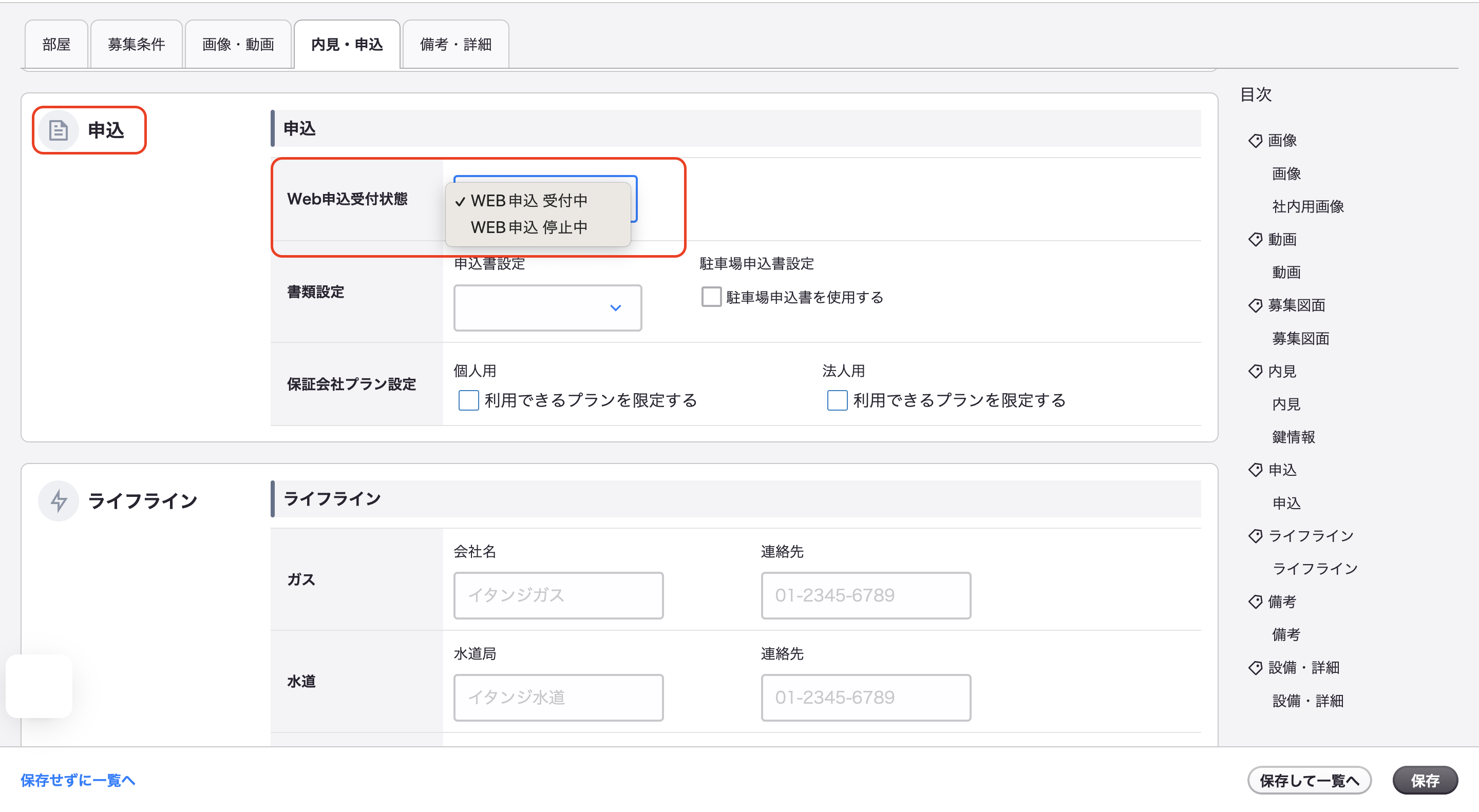Image resolution: width=1479 pixels, height=812 pixels.
Task: Jump to 申込 sub-item in 目次
Action: pyautogui.click(x=1286, y=504)
